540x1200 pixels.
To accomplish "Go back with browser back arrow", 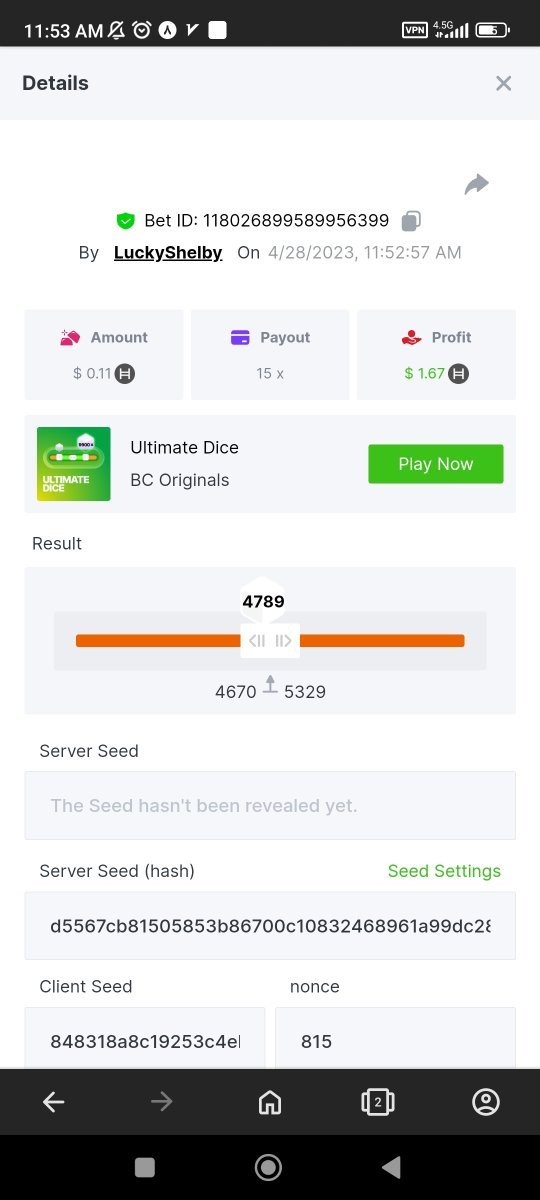I will tap(54, 1102).
